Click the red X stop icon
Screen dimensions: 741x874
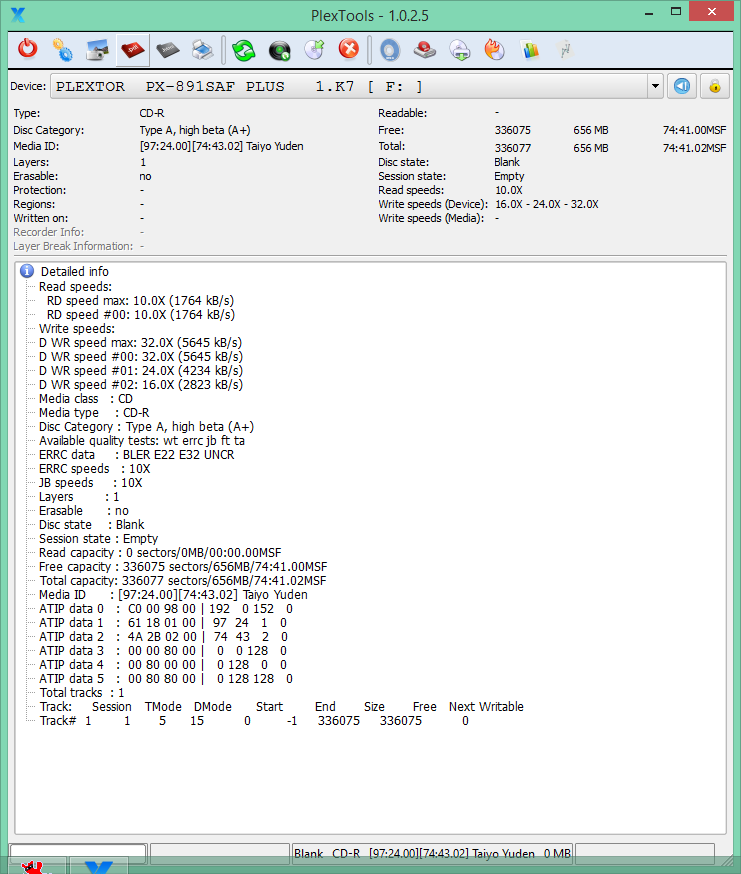349,48
